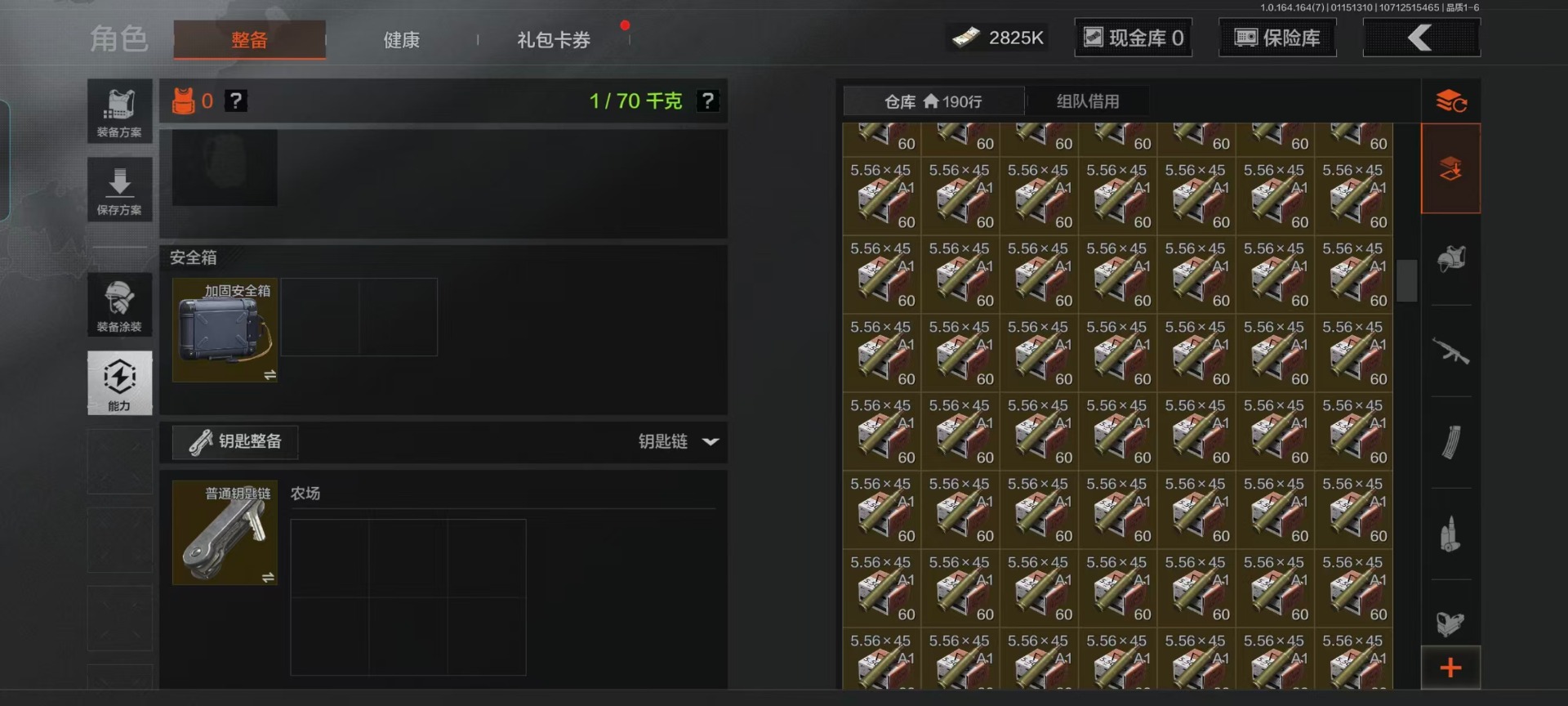Filter warehouse by helmet armor icon
This screenshot has height=706, width=1568.
(1450, 259)
